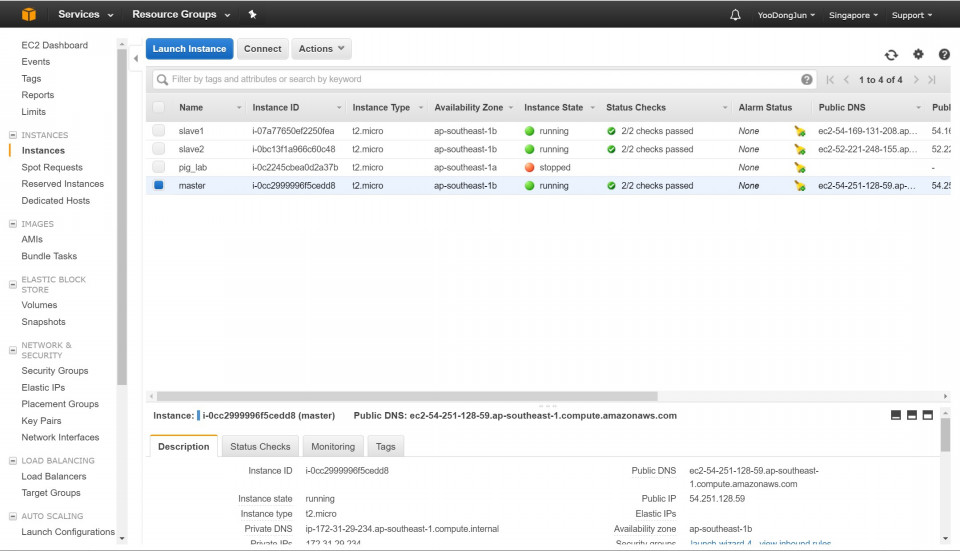Click the Launch Instance button

189,48
